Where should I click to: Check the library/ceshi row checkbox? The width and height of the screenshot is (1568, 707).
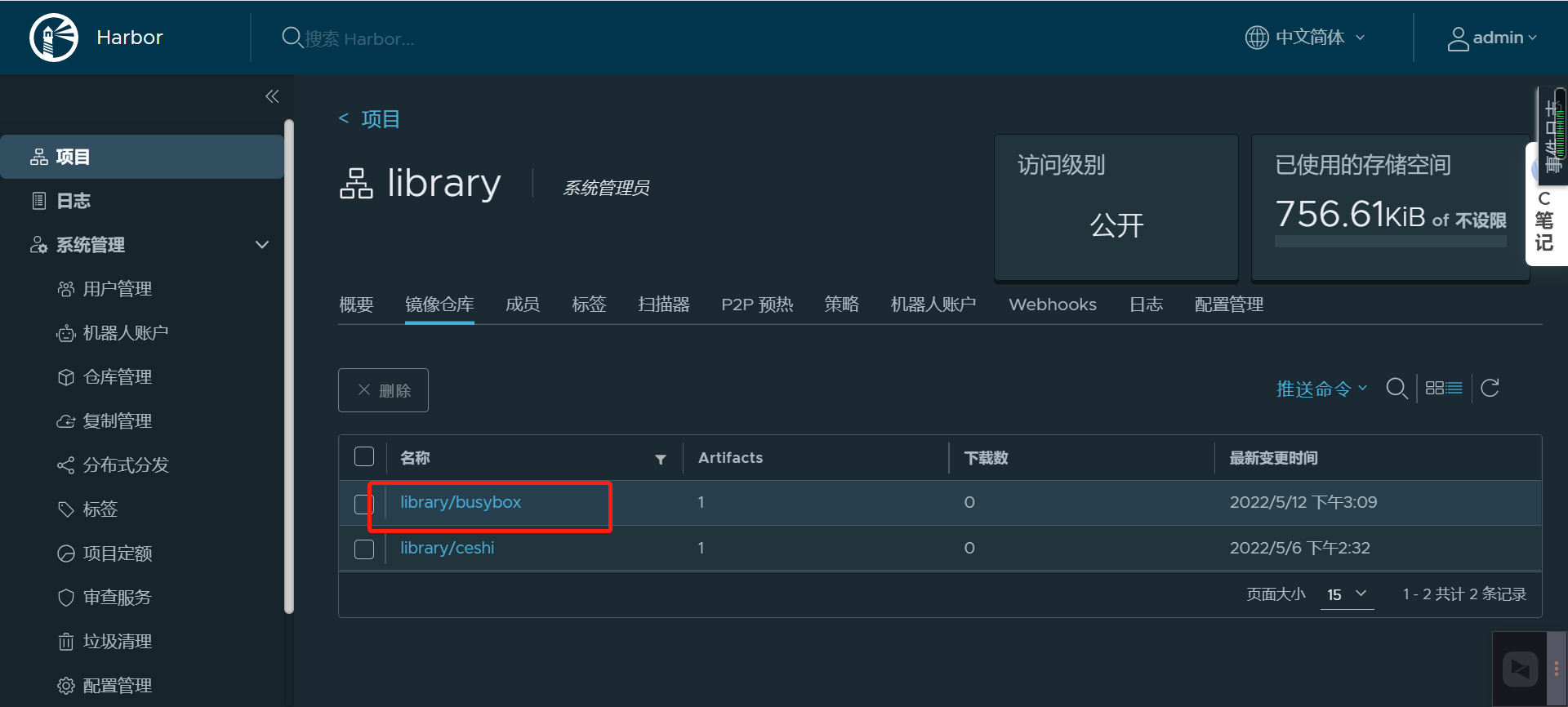click(x=364, y=549)
